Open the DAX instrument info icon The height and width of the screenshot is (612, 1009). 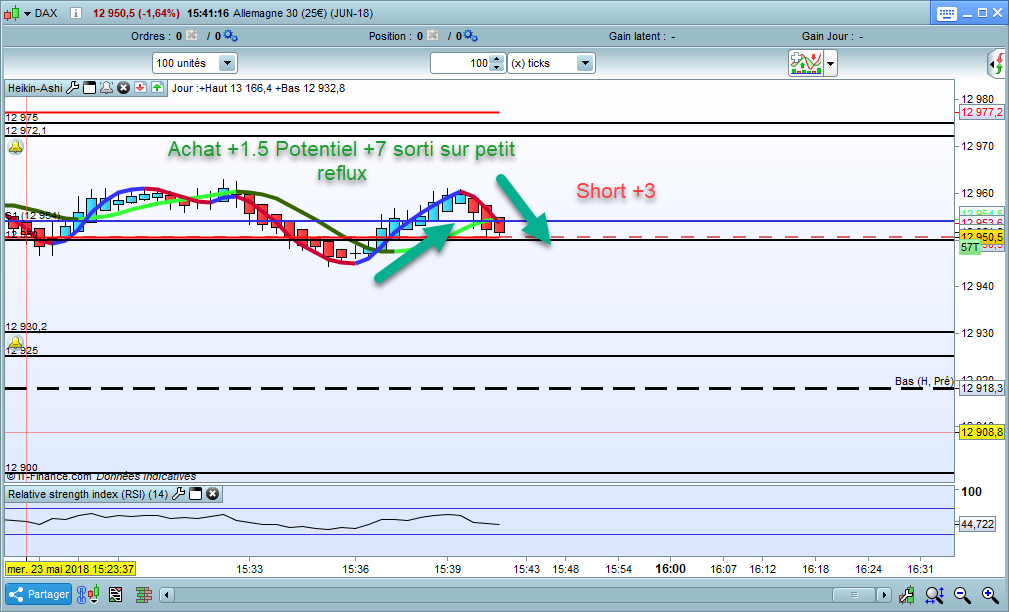click(x=75, y=13)
